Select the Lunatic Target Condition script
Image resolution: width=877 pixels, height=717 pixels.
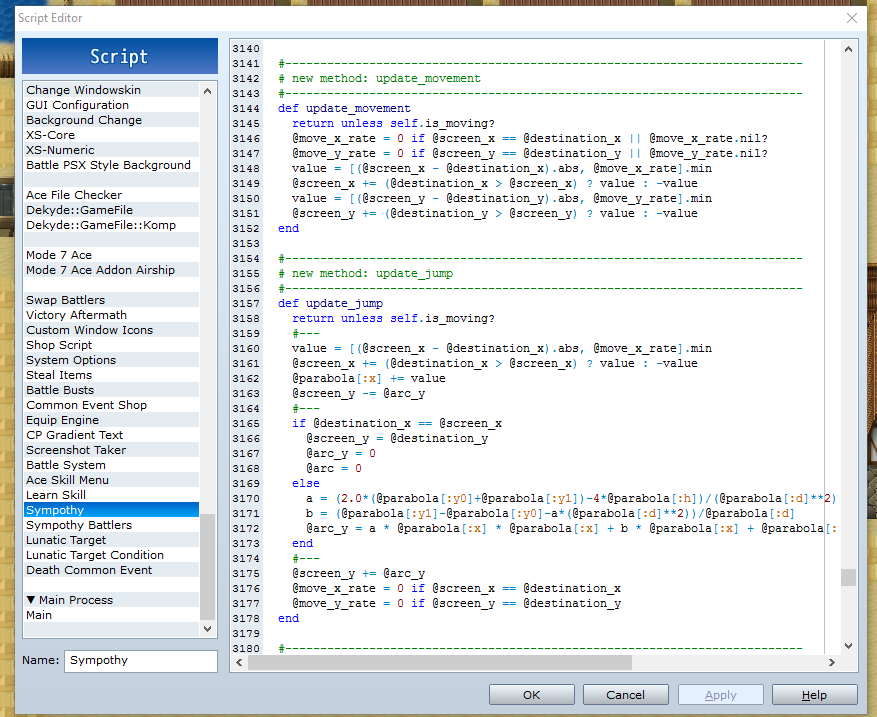(95, 555)
